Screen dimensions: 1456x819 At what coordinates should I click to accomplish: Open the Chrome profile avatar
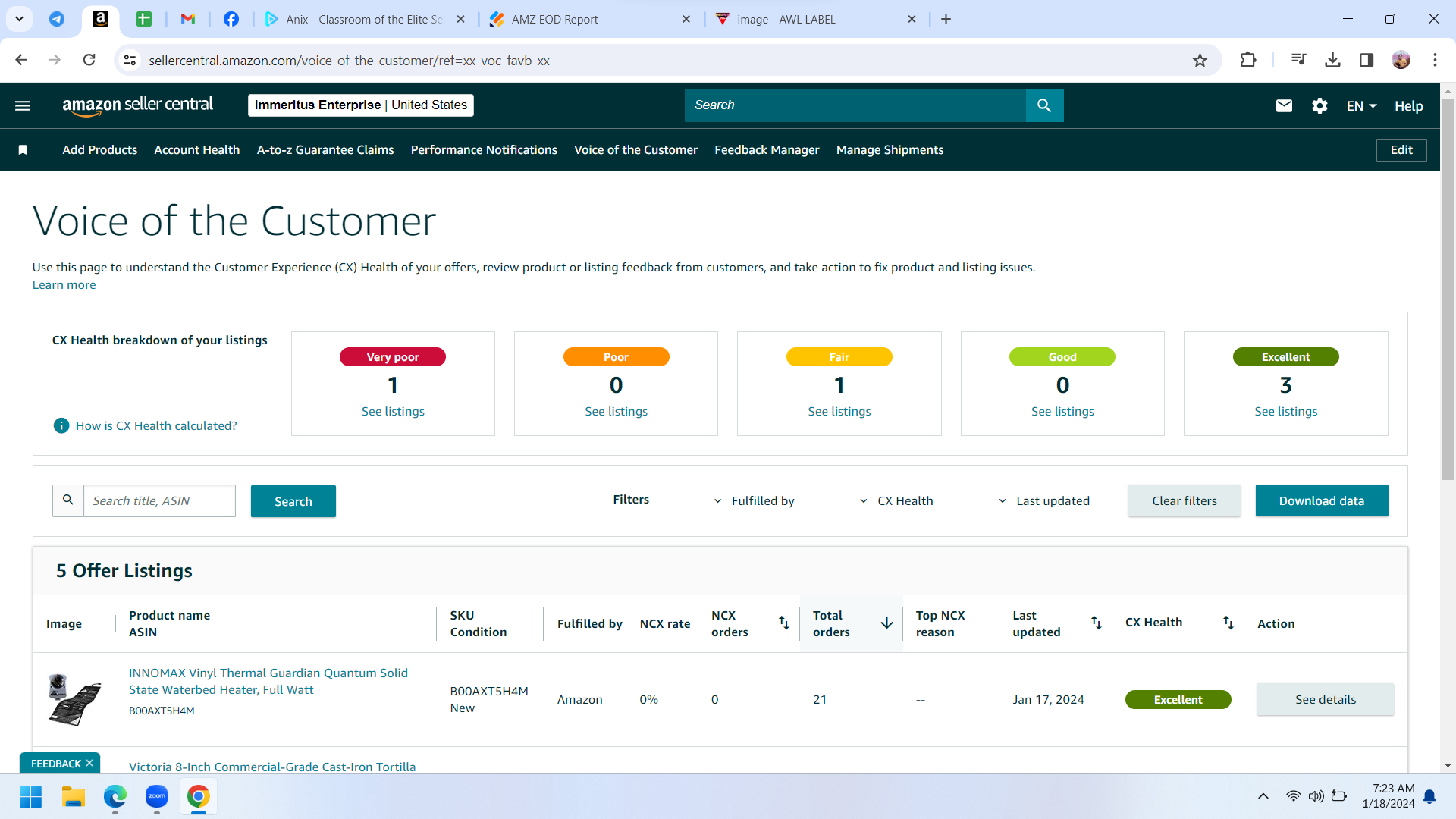pos(1401,60)
